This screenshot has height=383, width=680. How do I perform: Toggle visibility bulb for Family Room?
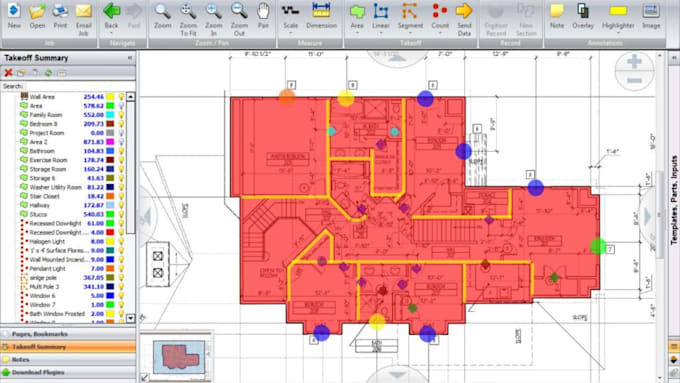tap(121, 115)
